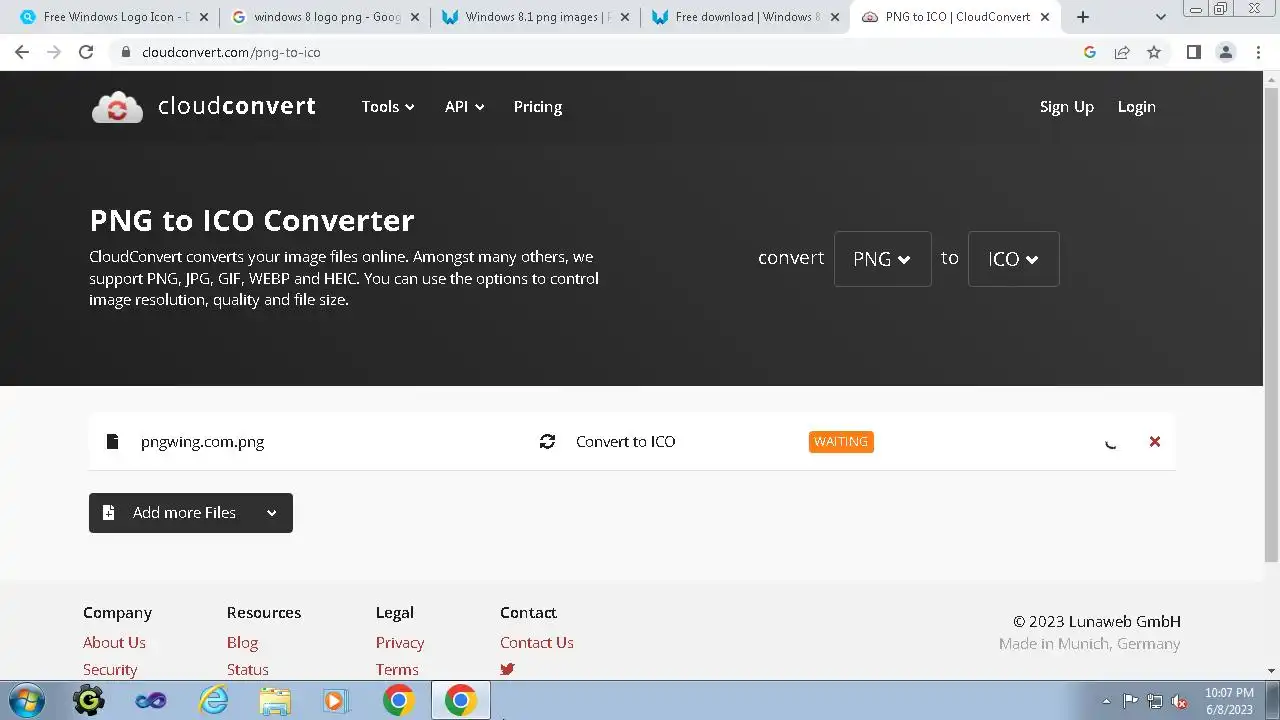Click the WAITING status badge
Screen dimensions: 1280x720
(841, 442)
